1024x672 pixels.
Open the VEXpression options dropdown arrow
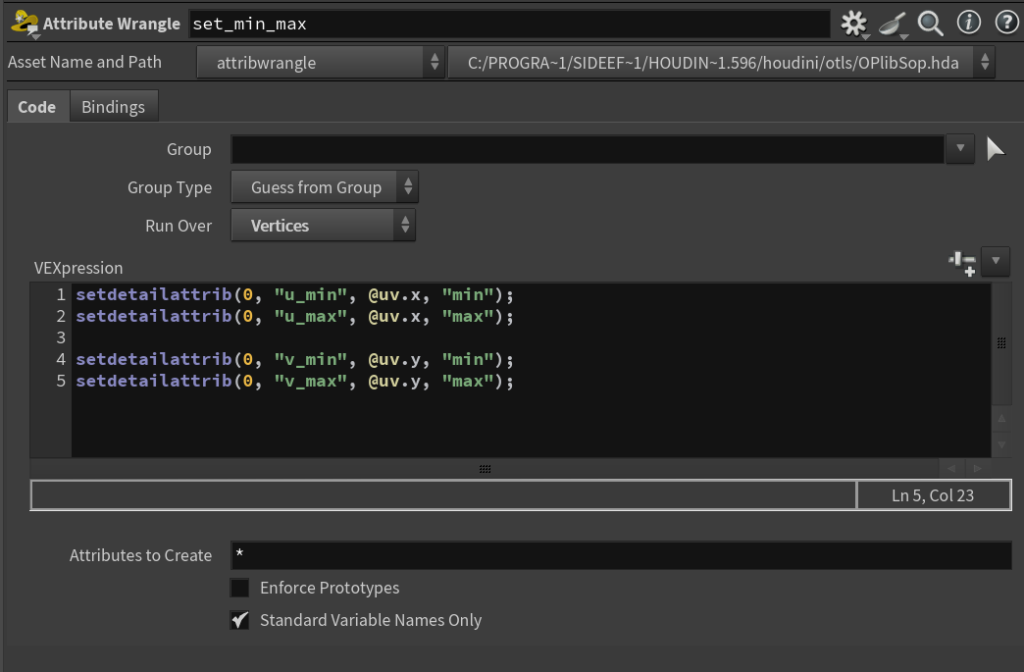click(996, 262)
